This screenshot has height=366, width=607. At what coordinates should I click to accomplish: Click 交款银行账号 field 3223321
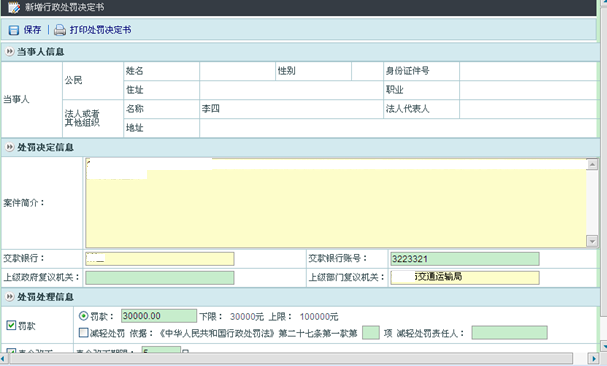coord(465,259)
